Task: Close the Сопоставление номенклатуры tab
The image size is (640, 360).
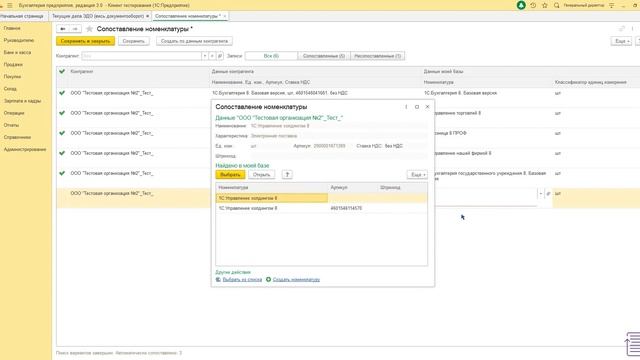Action: click(x=224, y=16)
